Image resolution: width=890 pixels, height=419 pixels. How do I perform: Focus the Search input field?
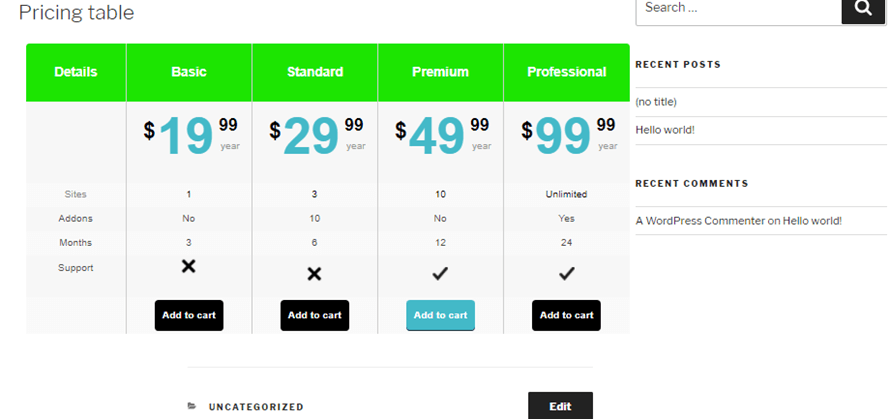[x=737, y=9]
